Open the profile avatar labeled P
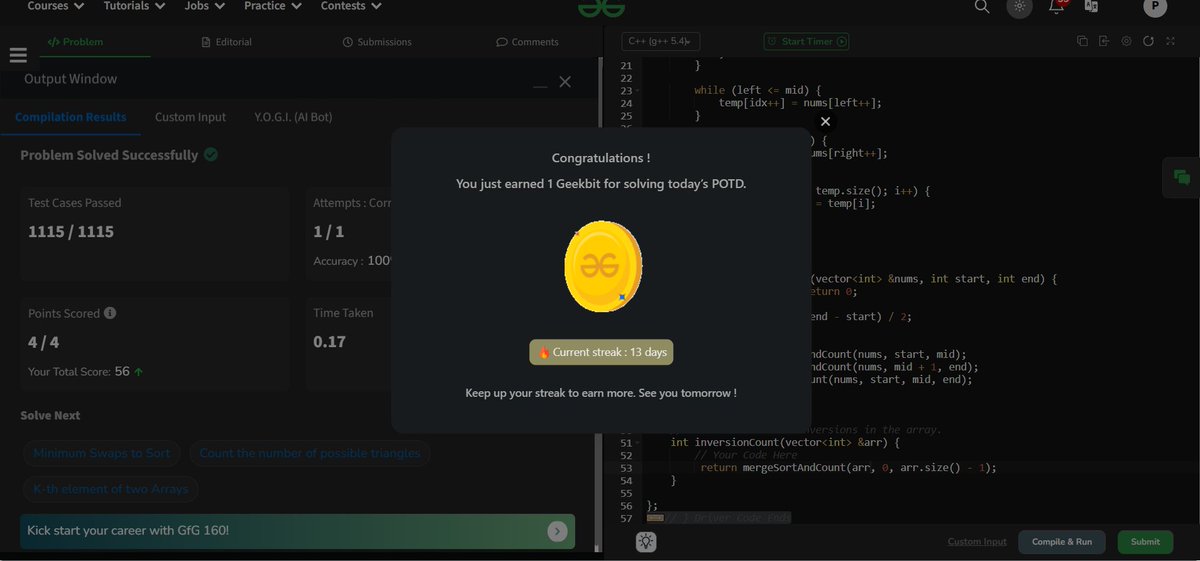The width and height of the screenshot is (1200, 561). point(1155,7)
